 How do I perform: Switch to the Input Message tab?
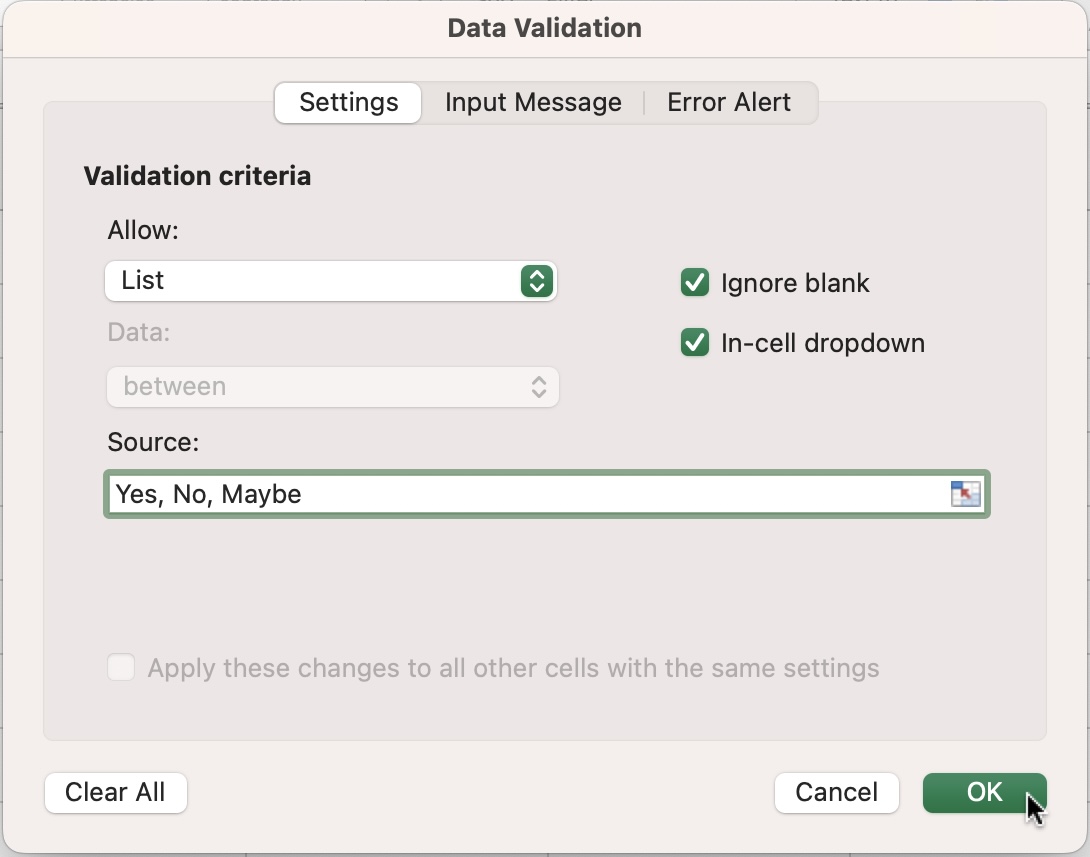pyautogui.click(x=533, y=103)
